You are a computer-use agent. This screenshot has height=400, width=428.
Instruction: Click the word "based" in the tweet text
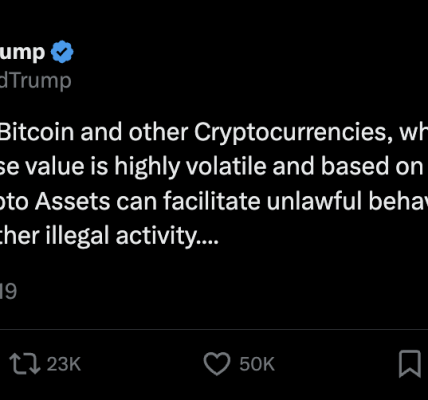355,167
